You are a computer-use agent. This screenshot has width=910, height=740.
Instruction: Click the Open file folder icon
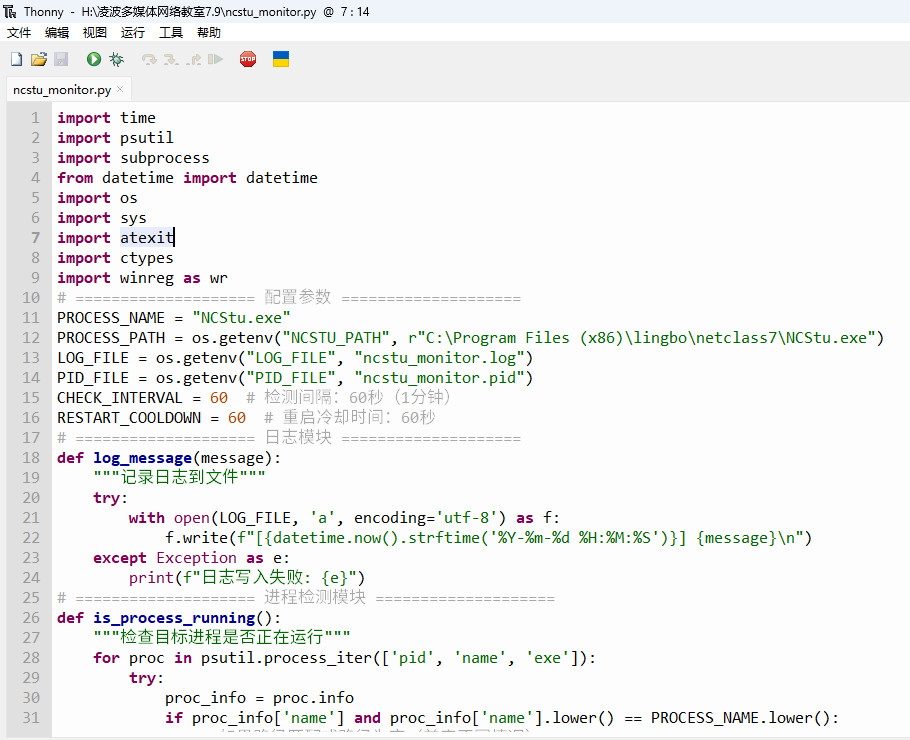(39, 60)
